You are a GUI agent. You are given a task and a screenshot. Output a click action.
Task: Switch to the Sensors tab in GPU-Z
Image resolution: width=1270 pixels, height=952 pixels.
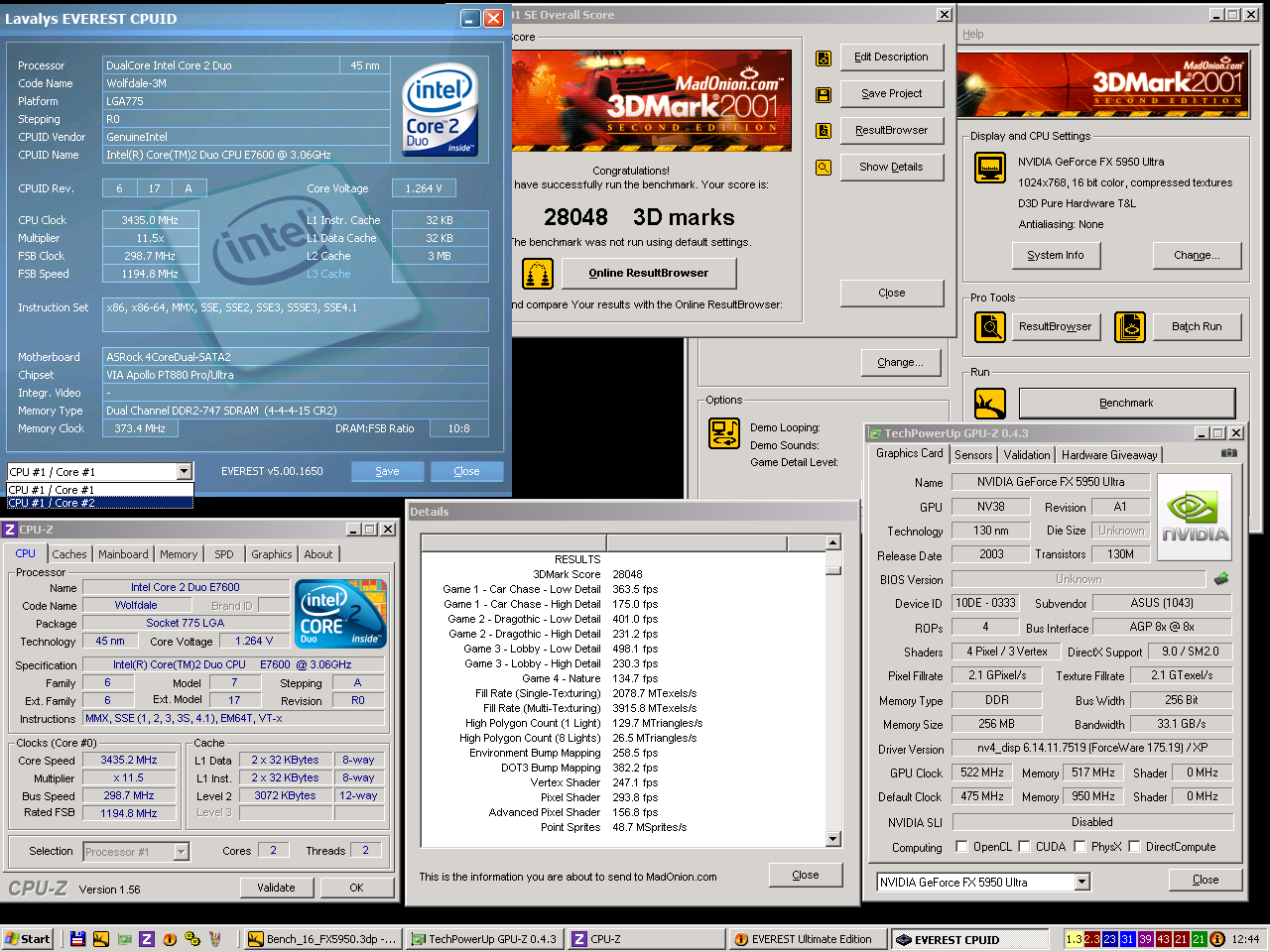click(973, 455)
